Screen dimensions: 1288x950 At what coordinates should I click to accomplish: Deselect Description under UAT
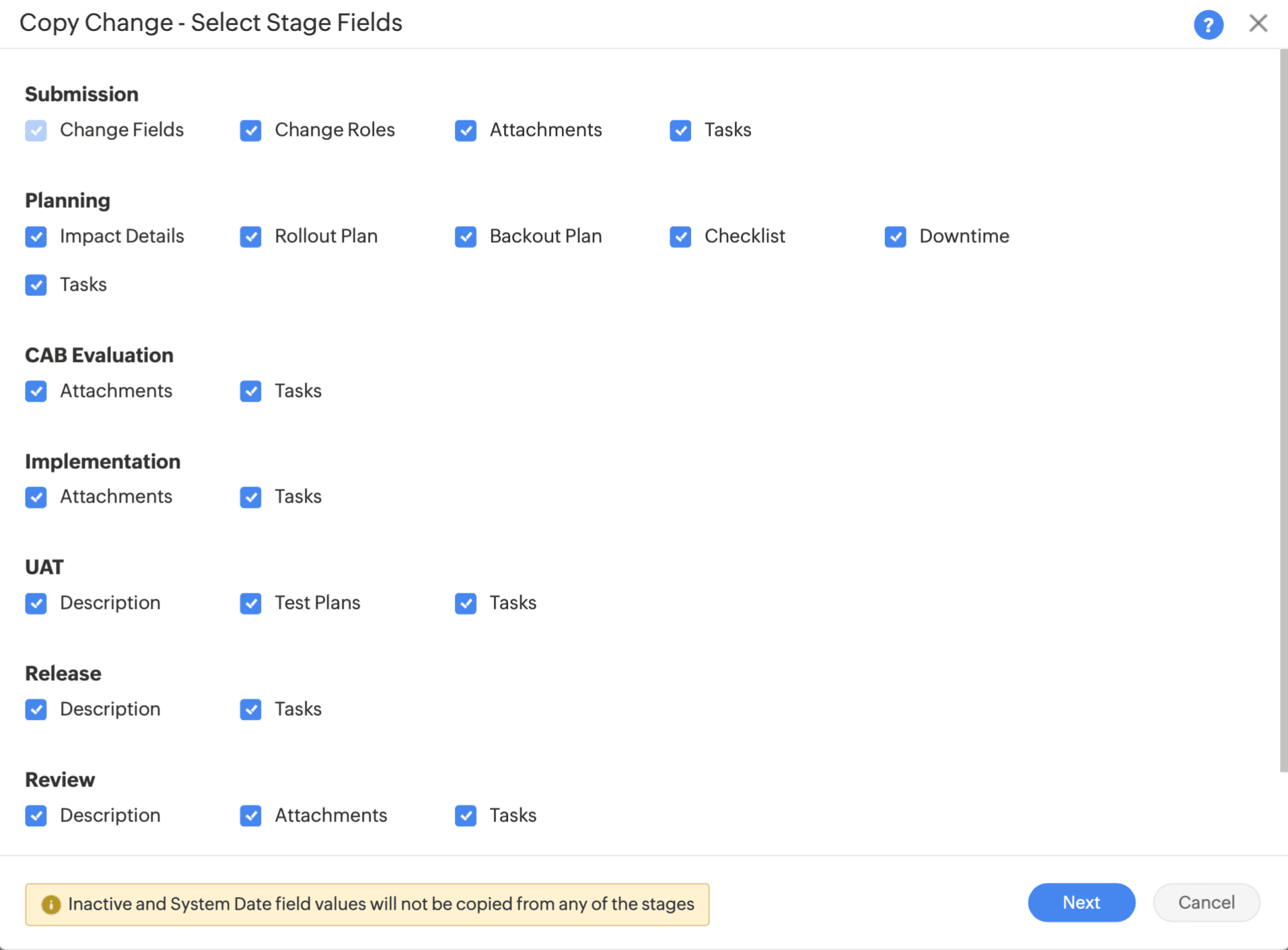pos(36,604)
